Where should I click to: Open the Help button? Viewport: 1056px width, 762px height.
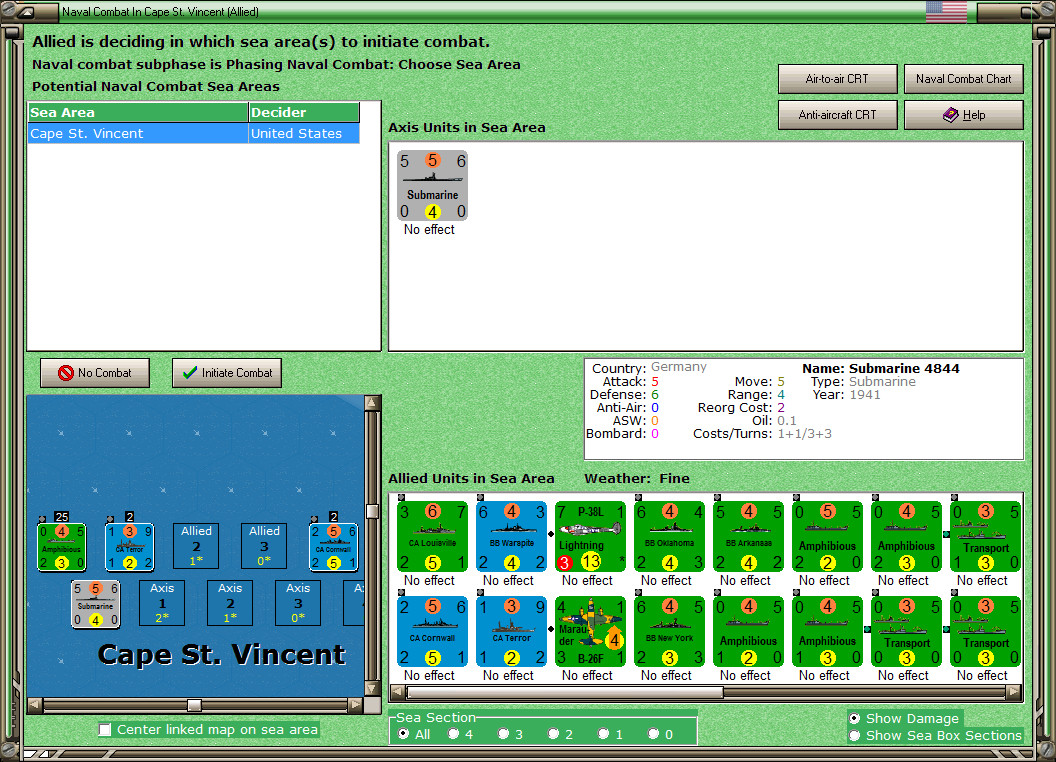[x=964, y=115]
